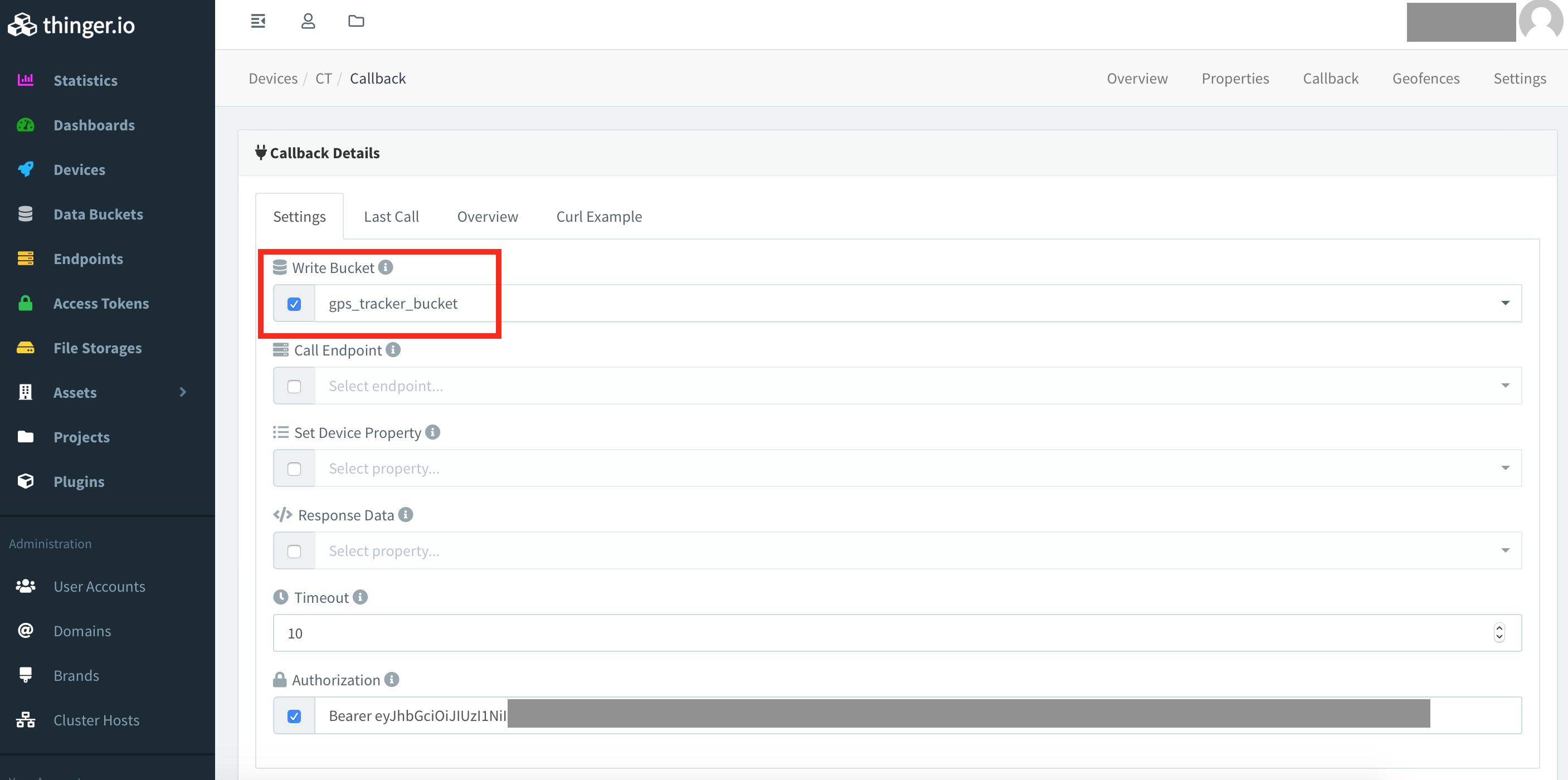This screenshot has width=1568, height=780.
Task: Open Geofences in the top navigation
Action: click(x=1425, y=79)
